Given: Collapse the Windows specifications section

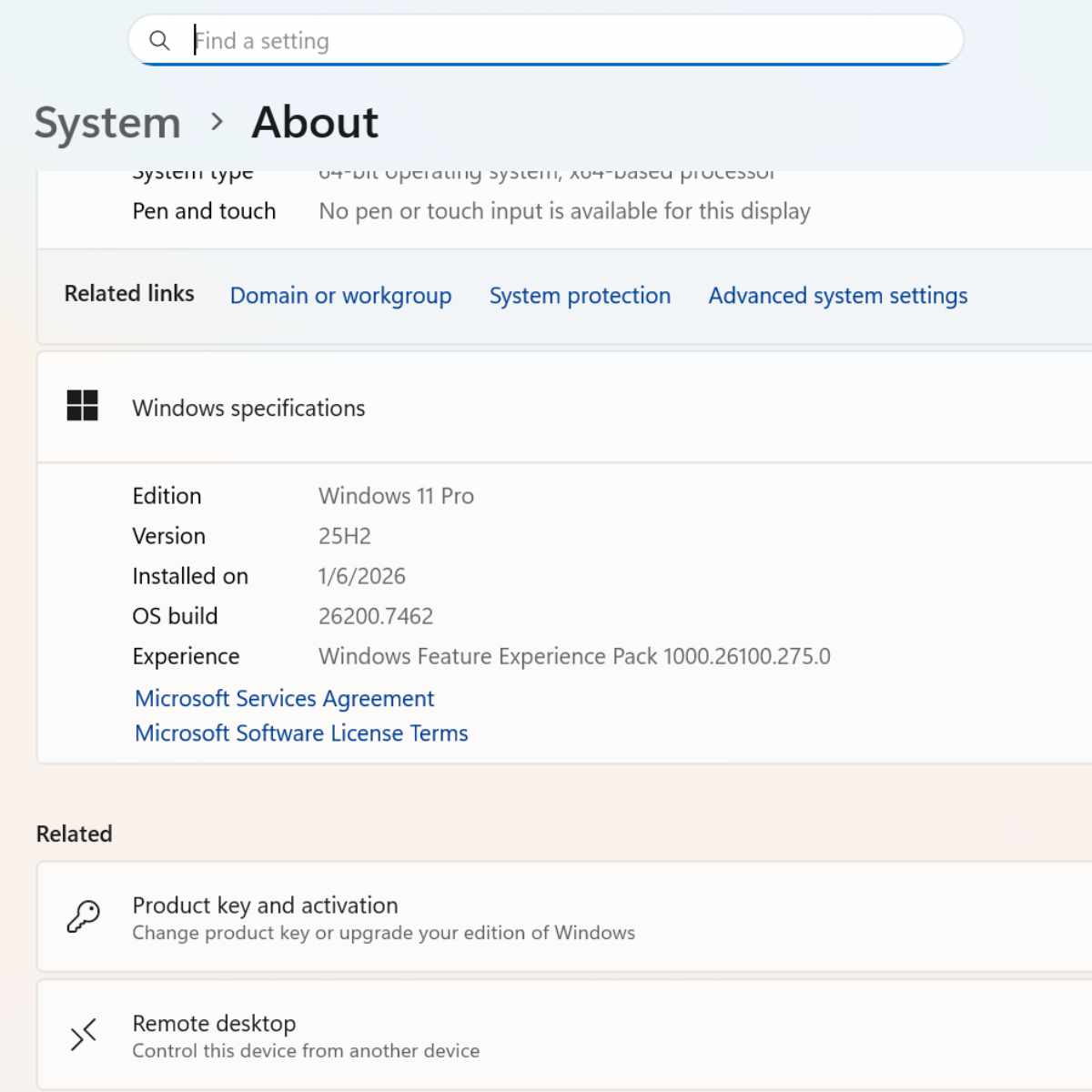Looking at the screenshot, I should pyautogui.click(x=564, y=408).
